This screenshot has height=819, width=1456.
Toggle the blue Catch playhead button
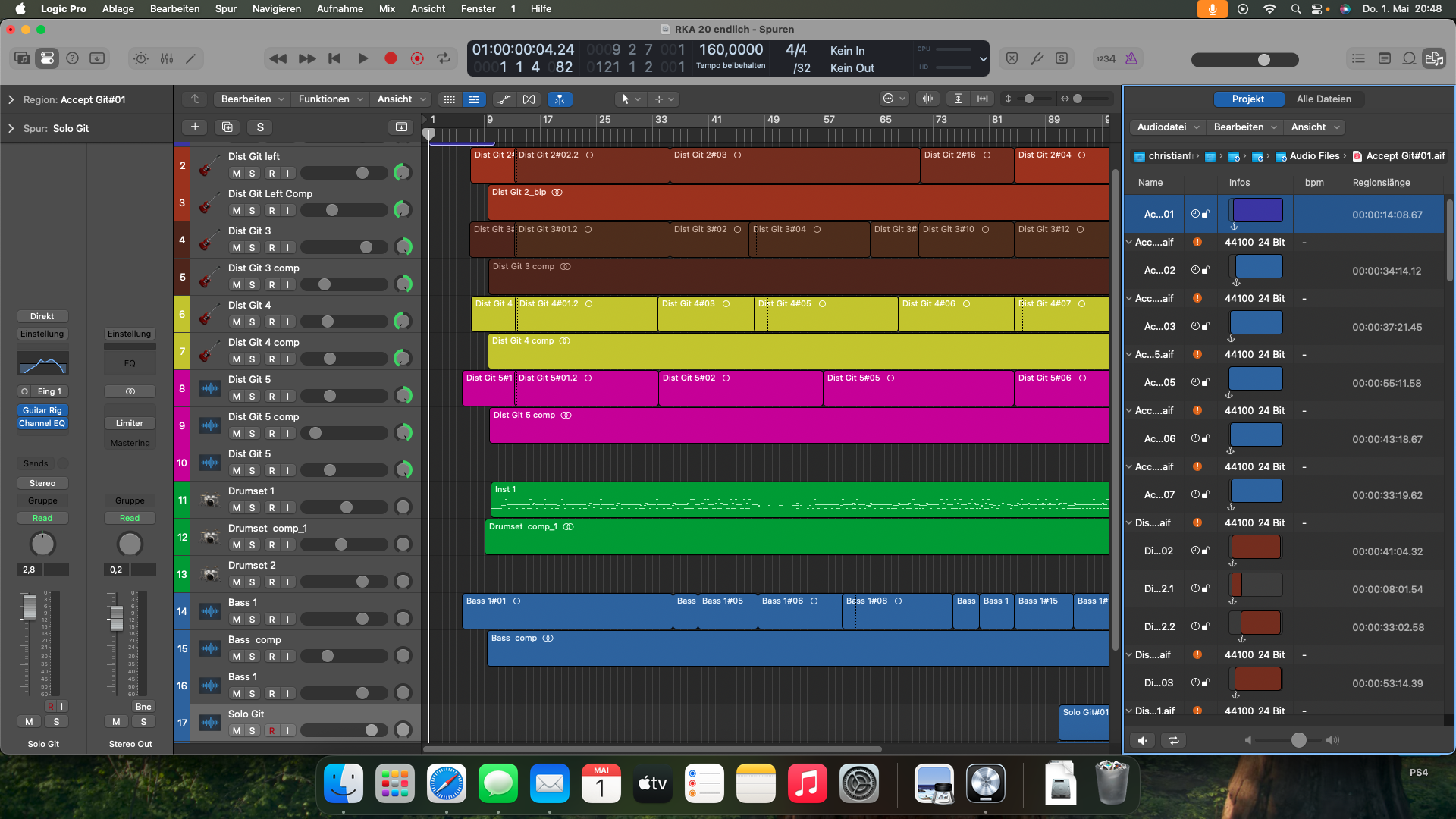coord(560,99)
